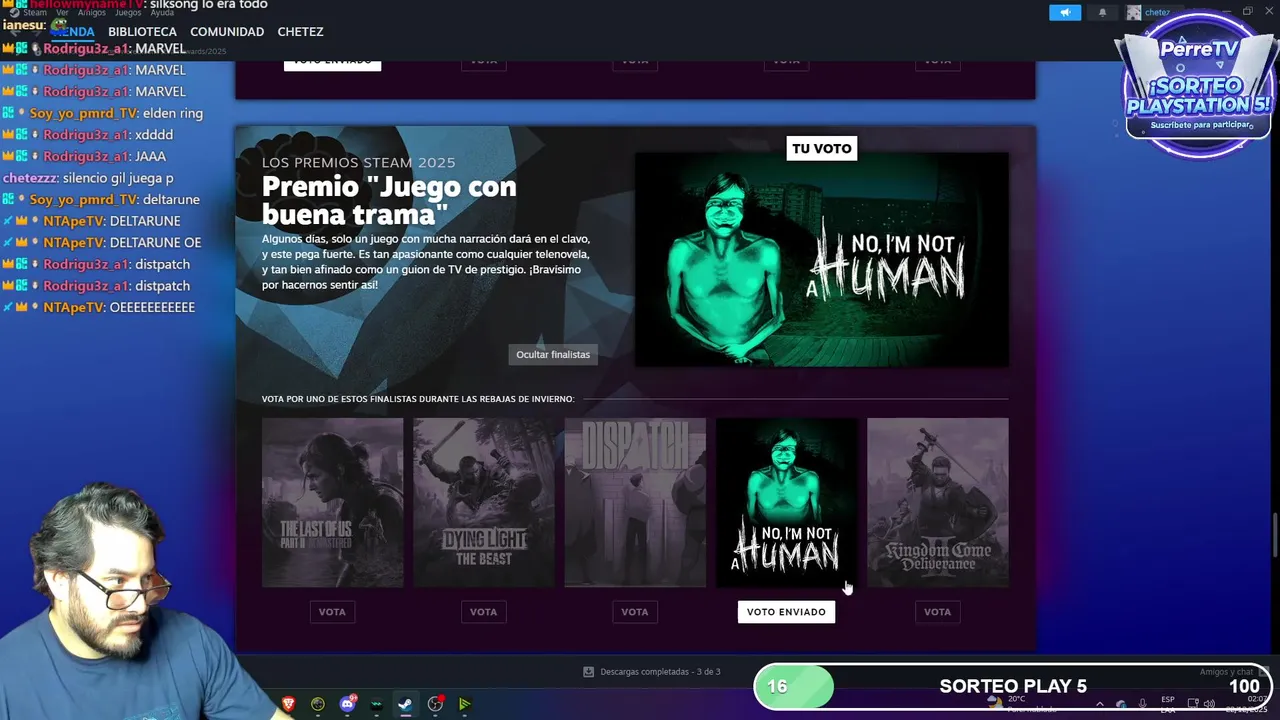1280x720 pixels.
Task: Open the Brave browser taskbar icon
Action: point(288,704)
